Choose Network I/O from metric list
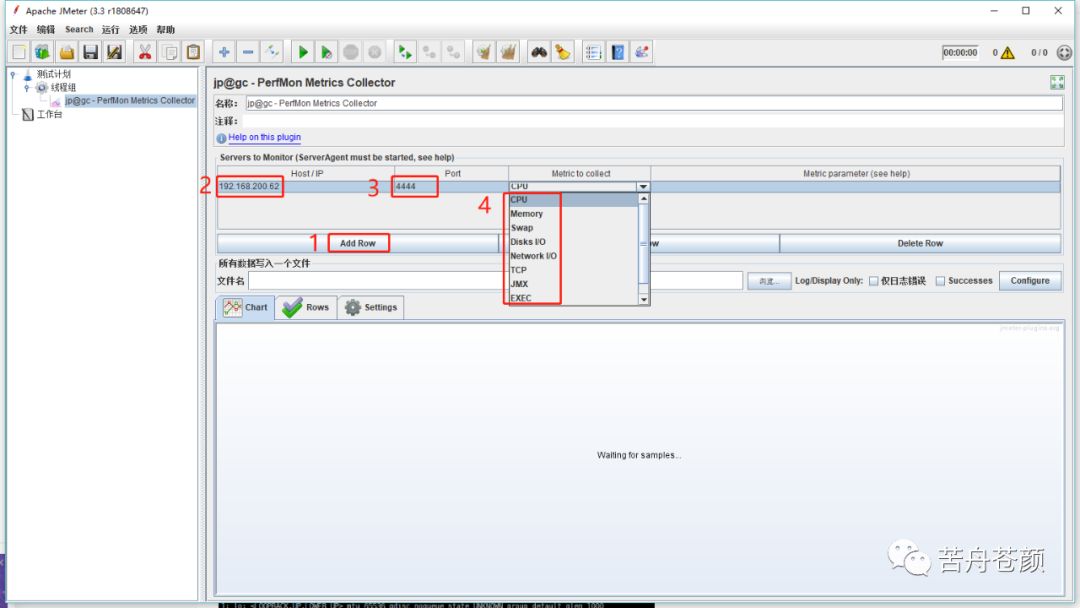The height and width of the screenshot is (608, 1080). tap(574, 256)
